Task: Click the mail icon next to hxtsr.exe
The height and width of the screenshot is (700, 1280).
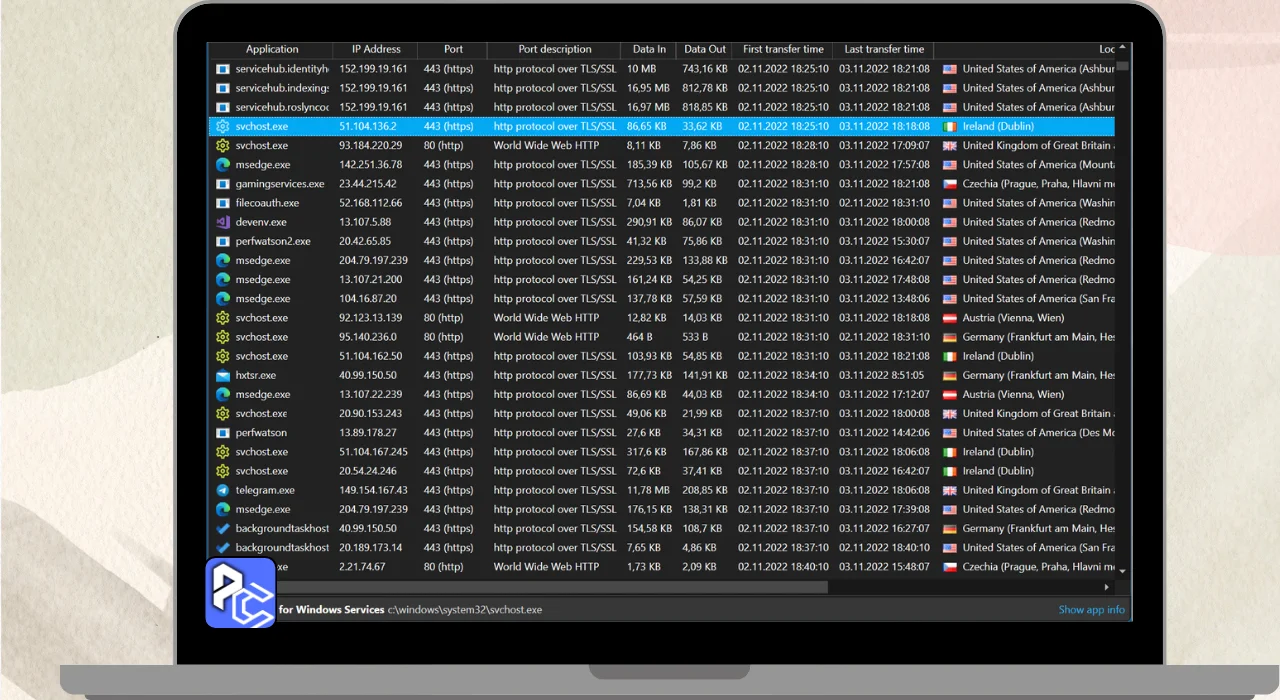Action: coord(223,375)
